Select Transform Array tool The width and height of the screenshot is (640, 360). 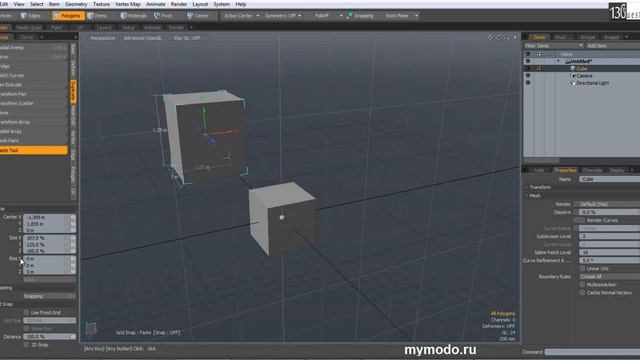[x=33, y=122]
